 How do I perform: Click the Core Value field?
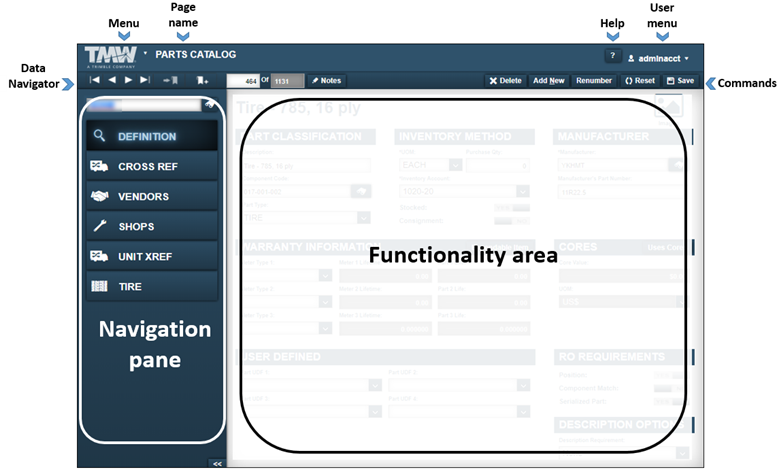[x=623, y=276]
